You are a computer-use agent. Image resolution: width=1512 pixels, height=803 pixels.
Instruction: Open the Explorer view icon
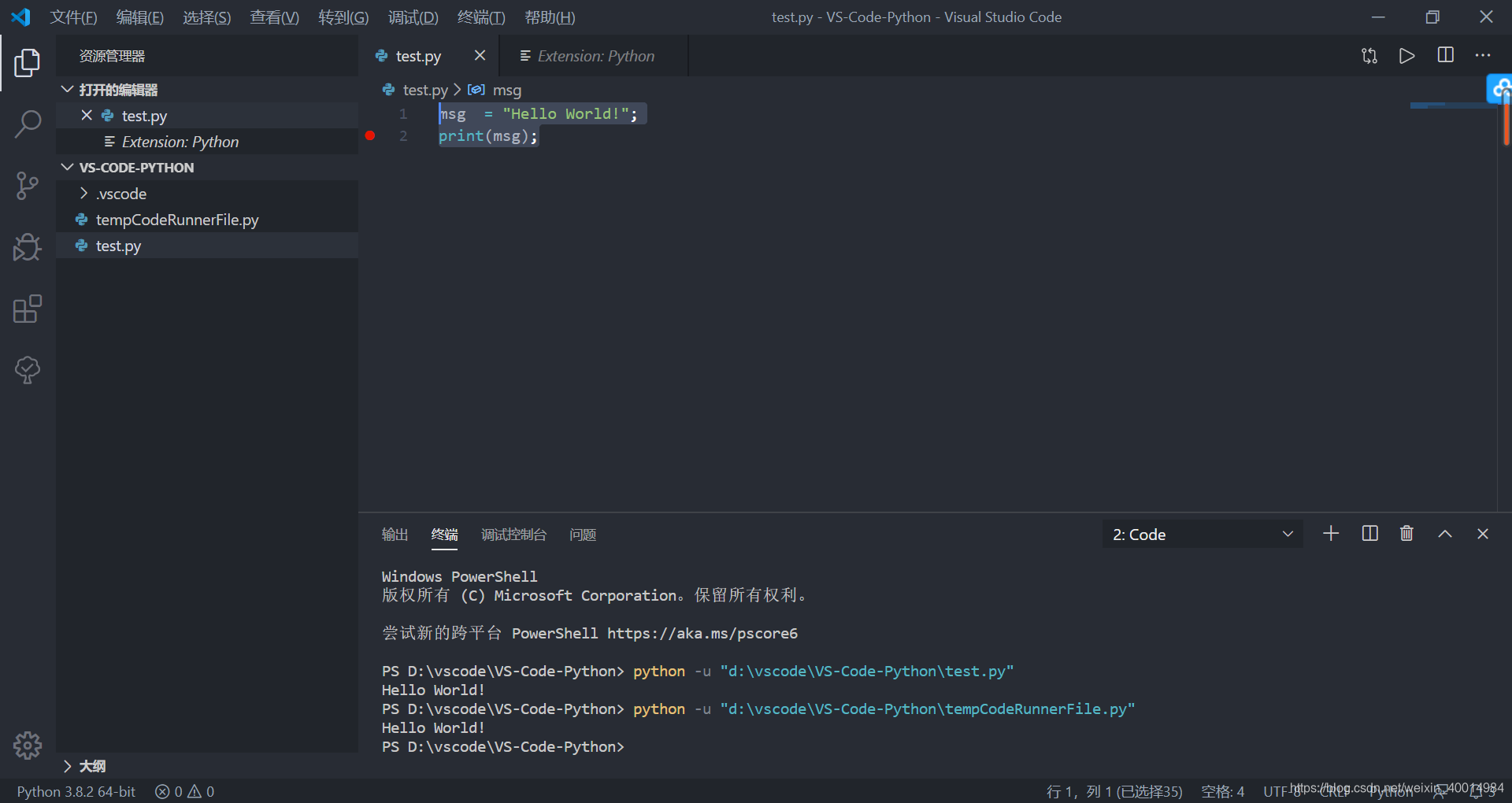click(28, 63)
